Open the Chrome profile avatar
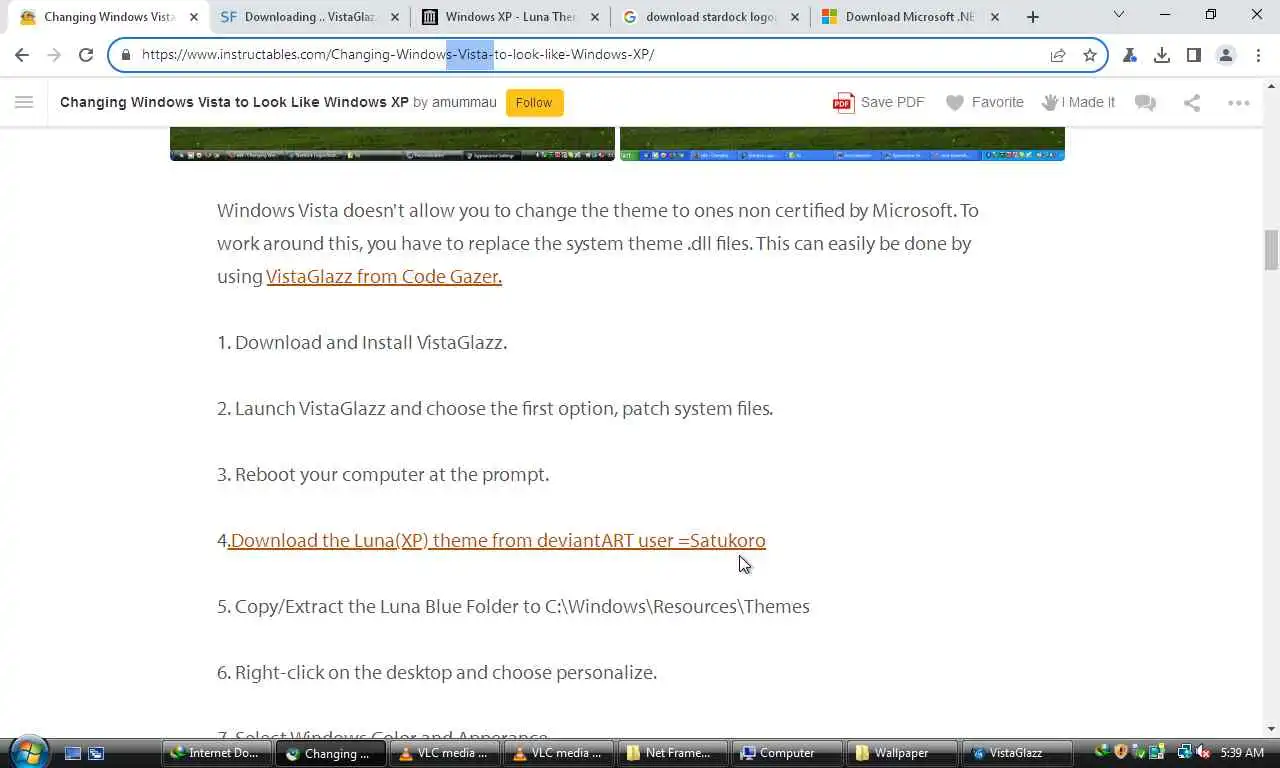Screen dimensions: 1280x768 (x=1226, y=55)
